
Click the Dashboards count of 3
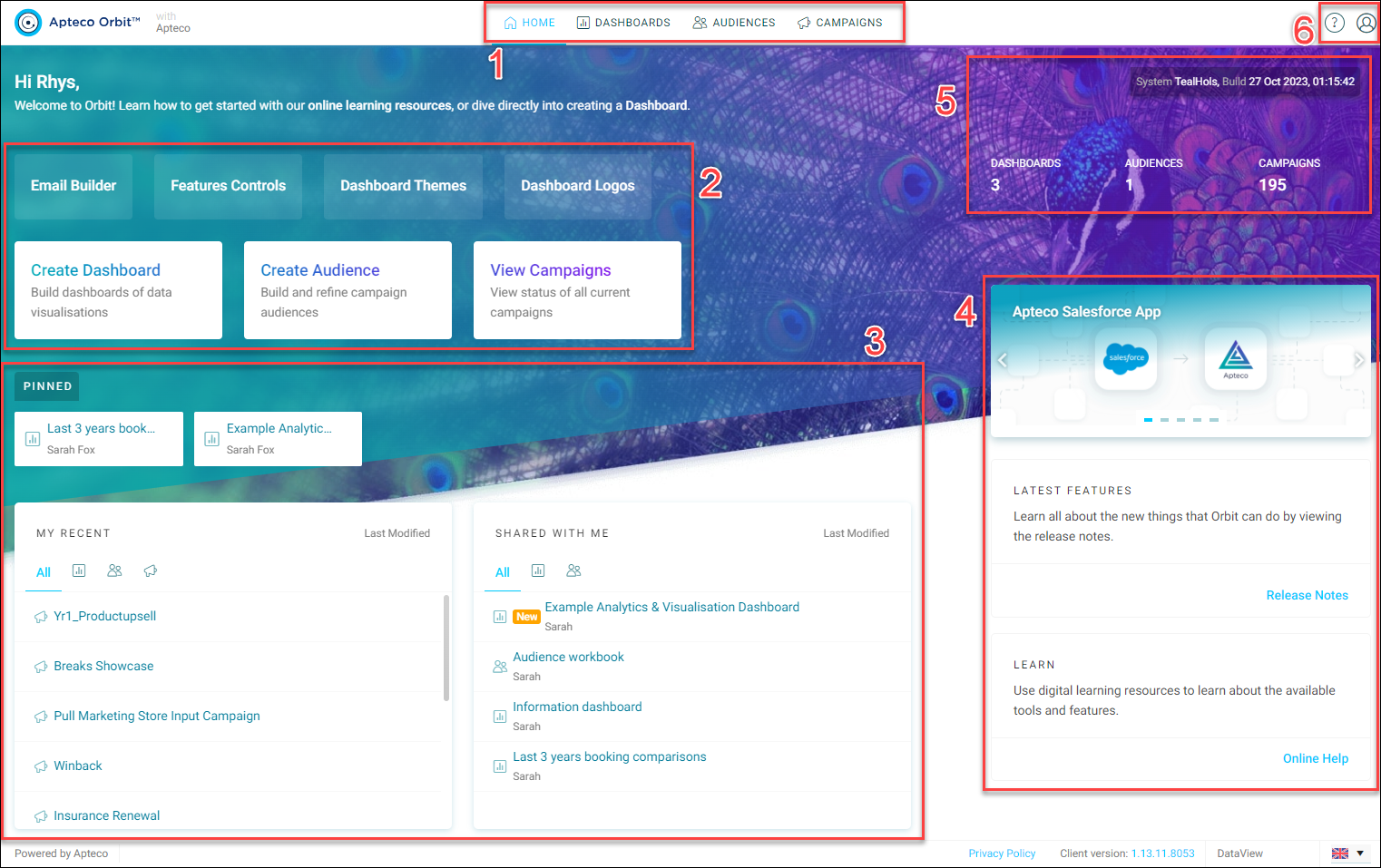pyautogui.click(x=995, y=185)
